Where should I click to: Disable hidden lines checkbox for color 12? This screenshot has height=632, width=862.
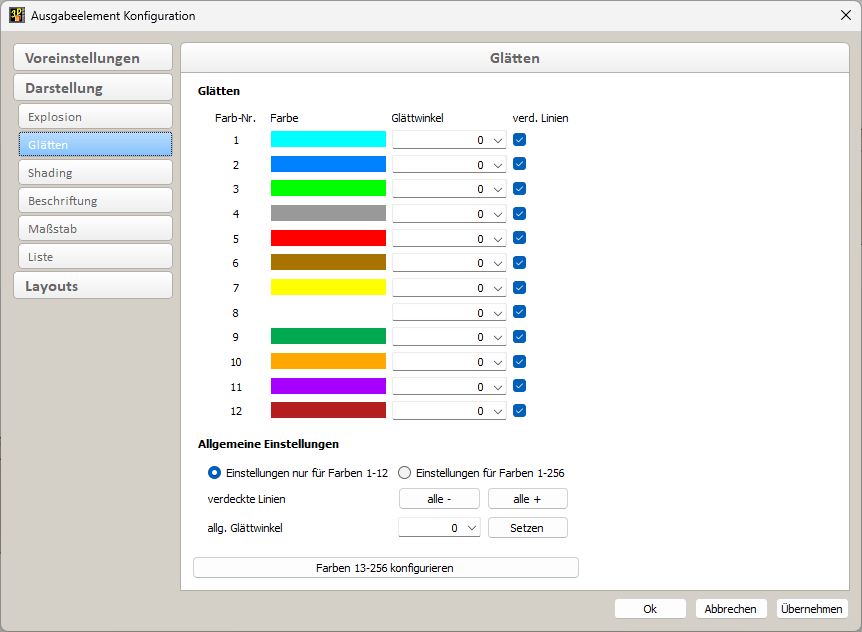tap(520, 410)
